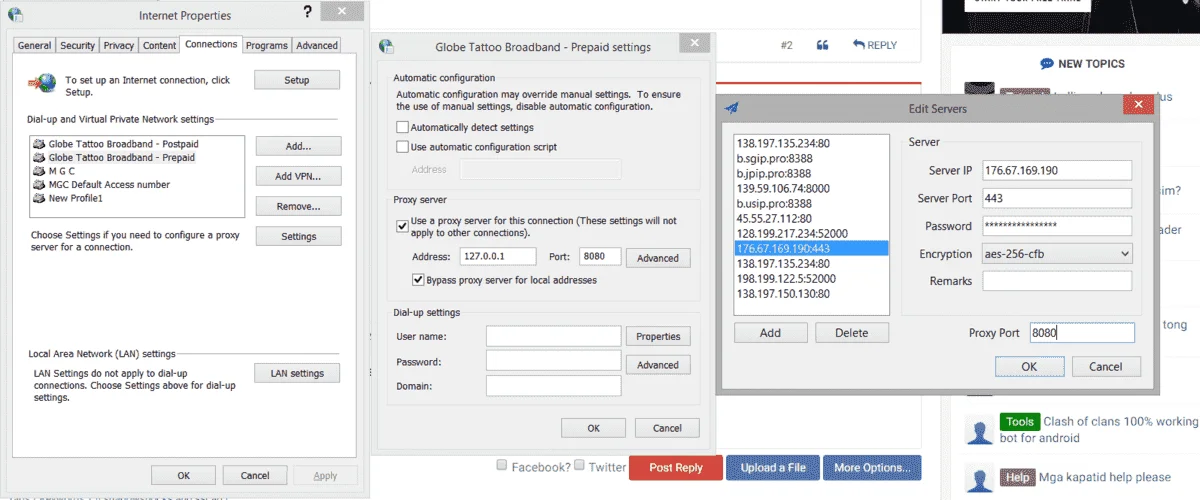Click the Edit Servers paper-plane title icon
The width and height of the screenshot is (1200, 500).
click(732, 108)
